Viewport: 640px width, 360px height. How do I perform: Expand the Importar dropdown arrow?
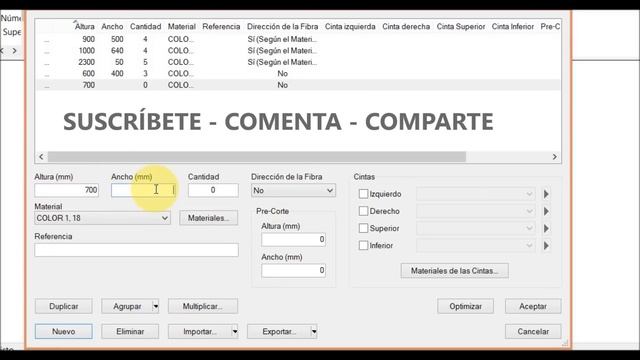(x=235, y=331)
